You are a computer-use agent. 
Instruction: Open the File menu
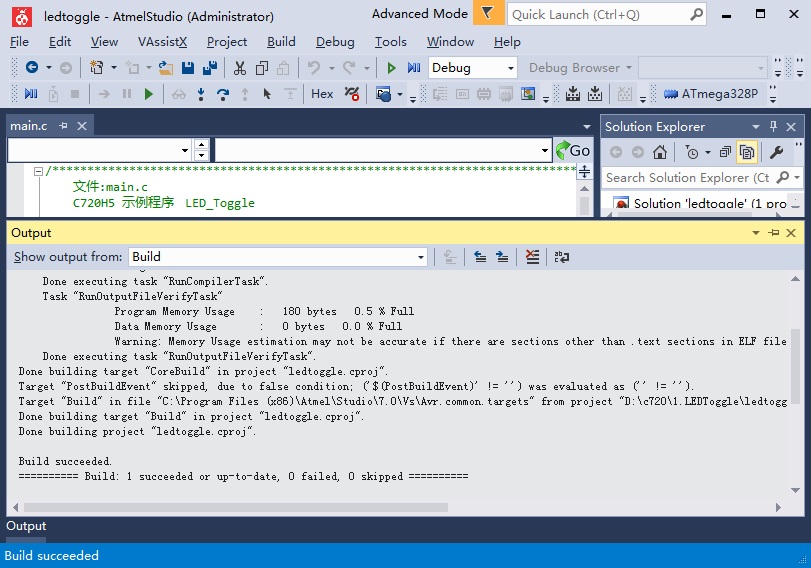pyautogui.click(x=19, y=42)
